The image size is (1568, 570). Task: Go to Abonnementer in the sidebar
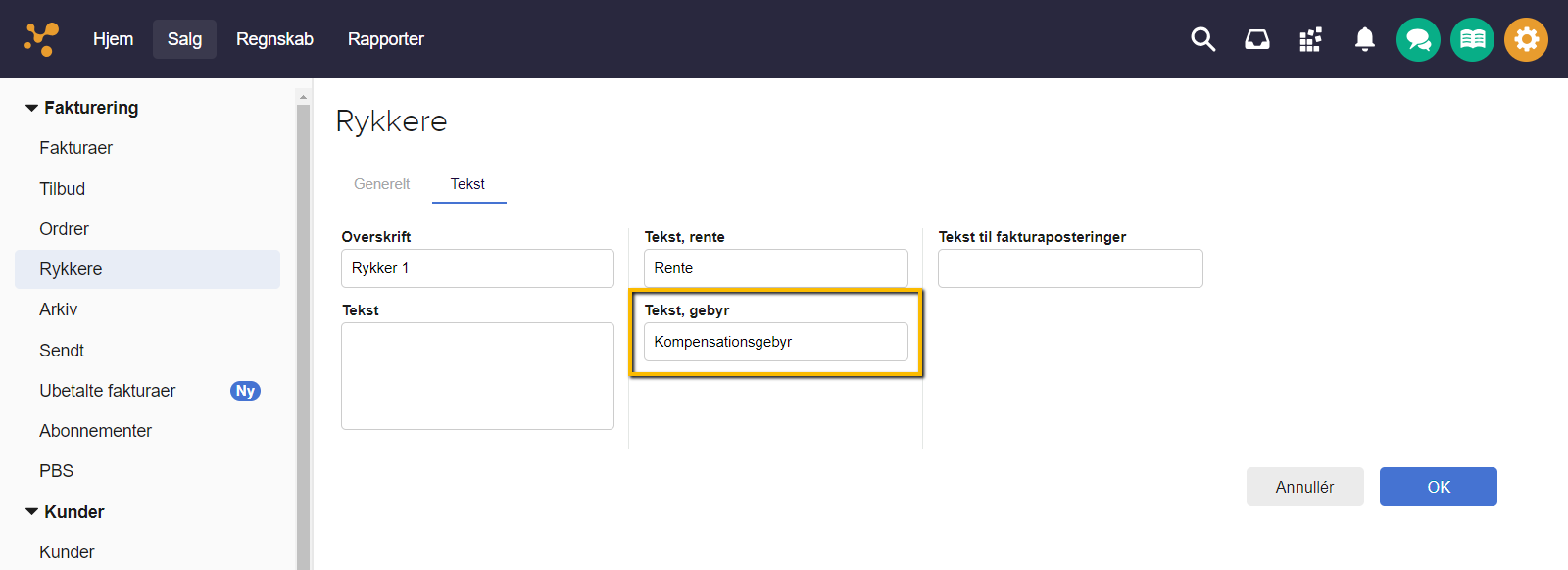click(95, 431)
